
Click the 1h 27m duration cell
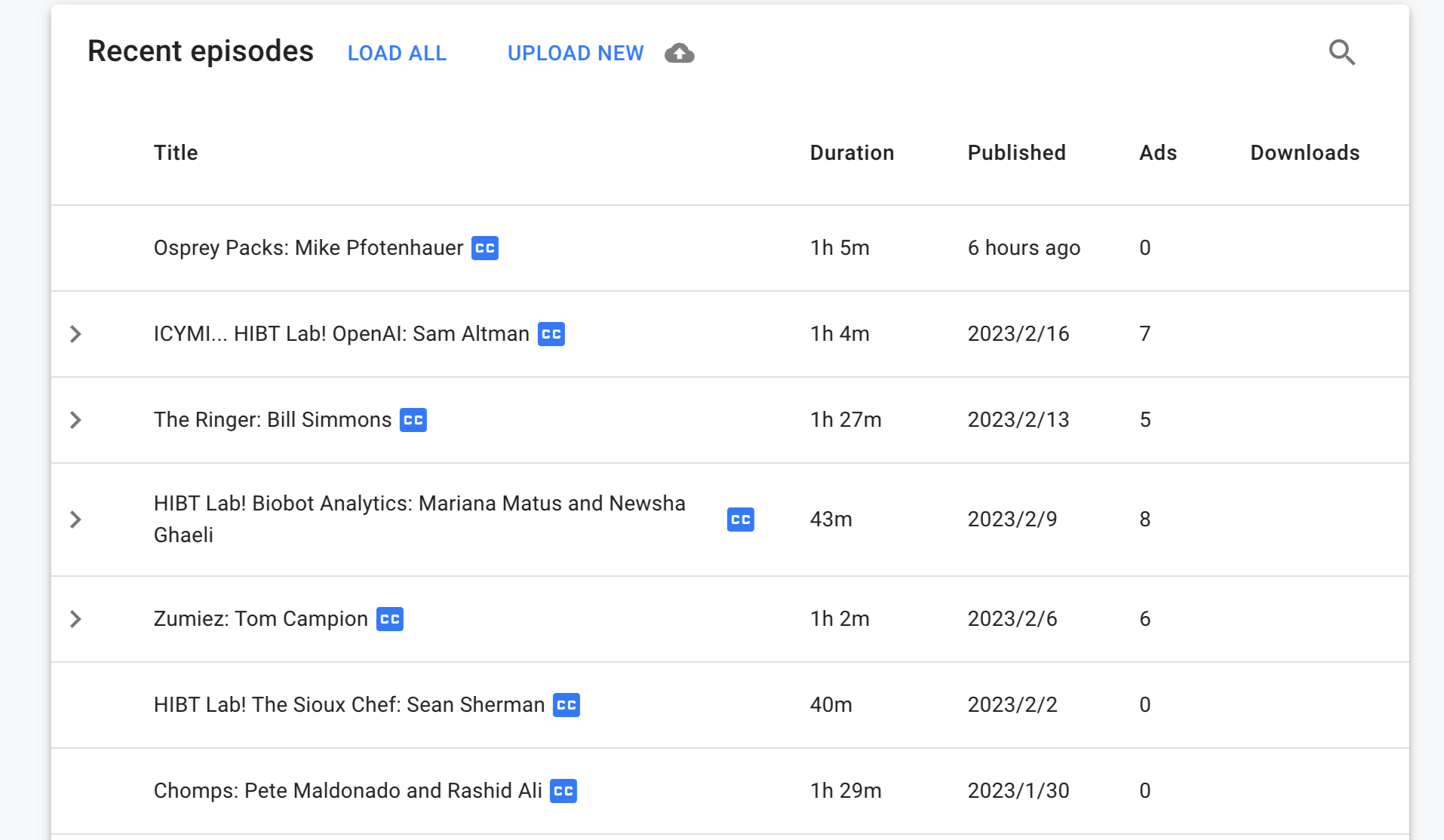coord(846,420)
